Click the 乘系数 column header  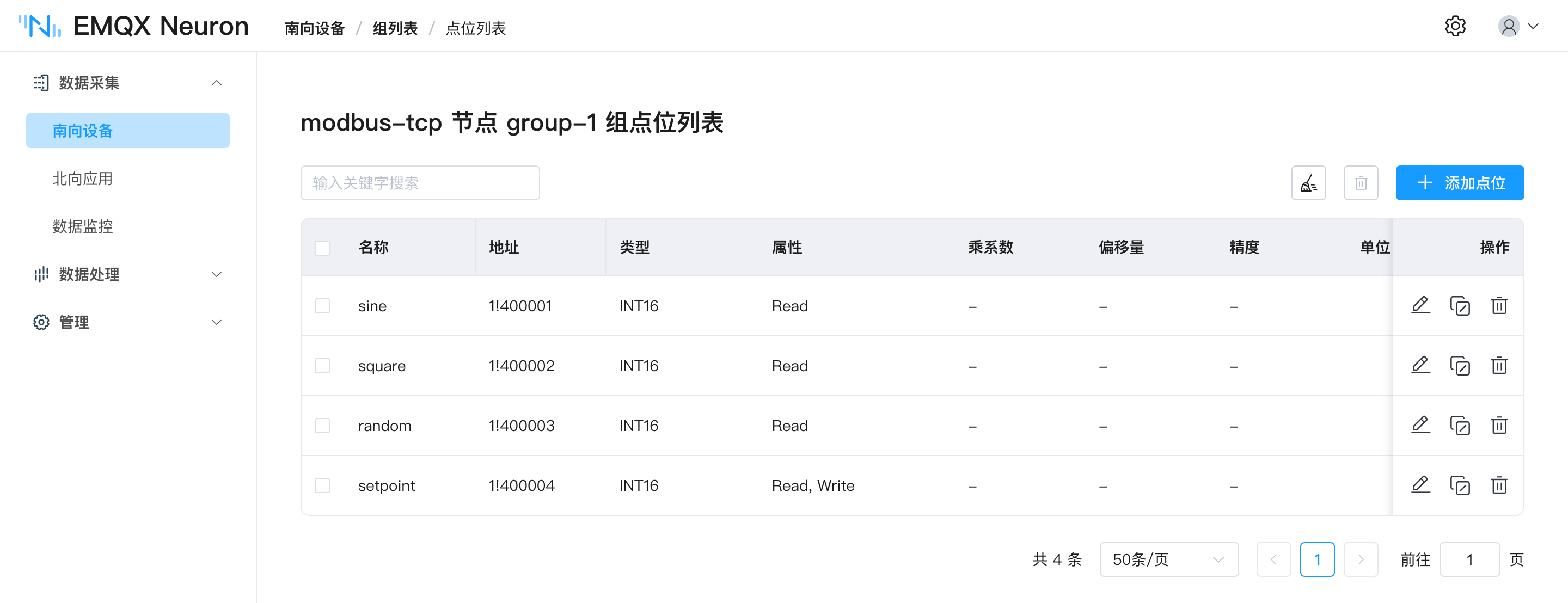pyautogui.click(x=991, y=248)
